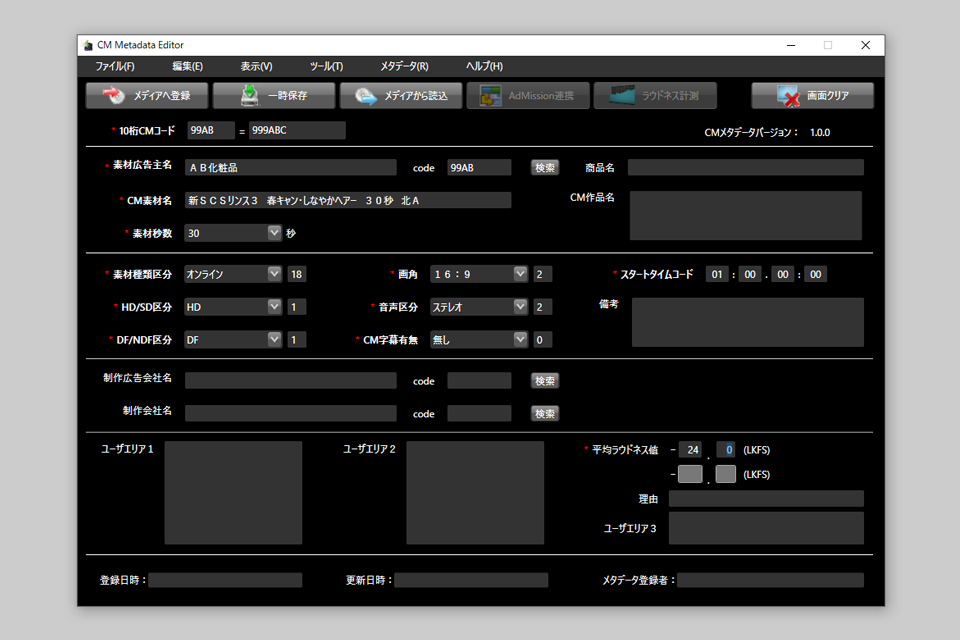
Task: Click the 制作広告会社名 code field
Action: [x=479, y=381]
